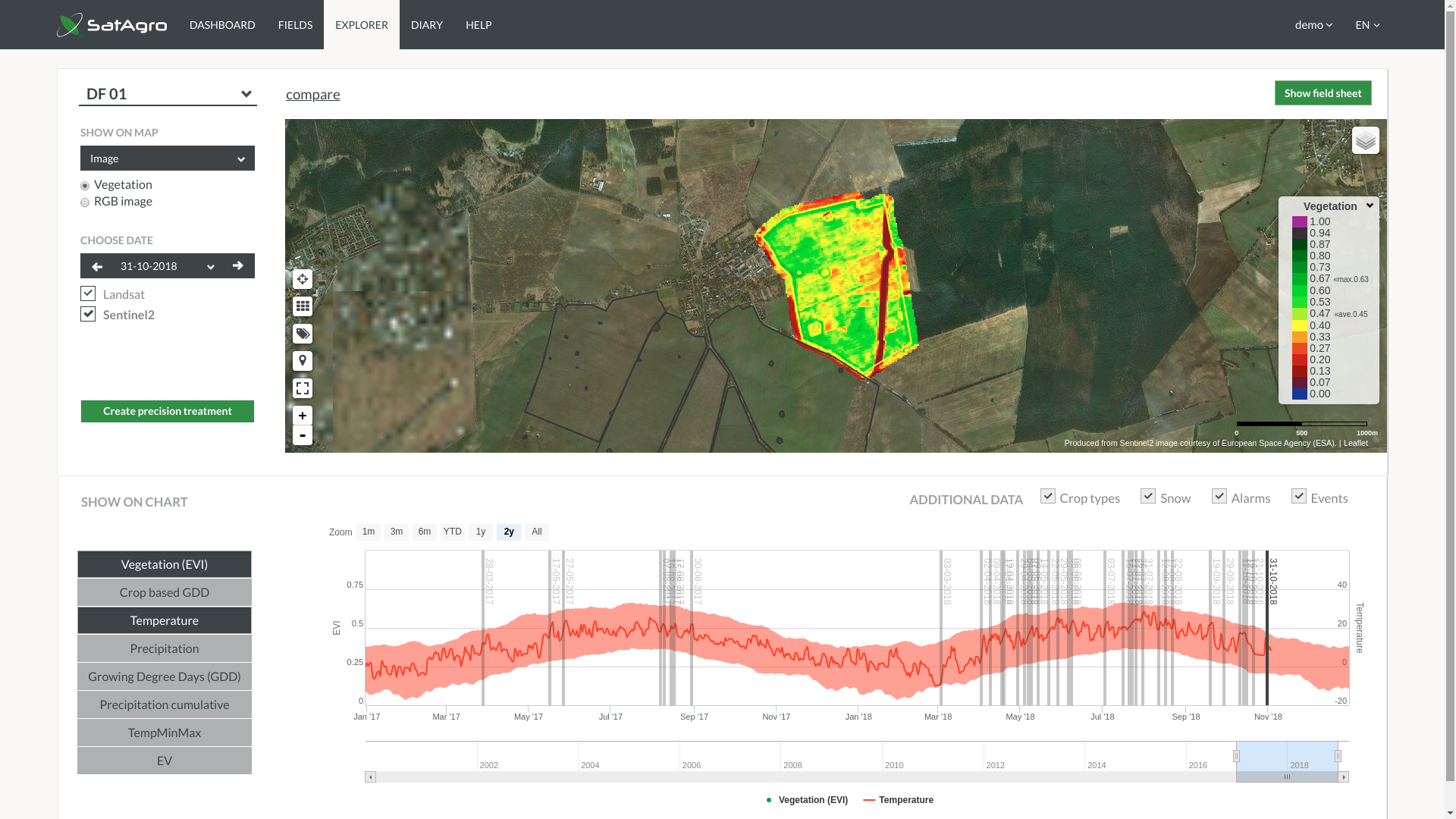Image resolution: width=1456 pixels, height=819 pixels.
Task: Set chart zoom to 1y
Action: pos(480,532)
